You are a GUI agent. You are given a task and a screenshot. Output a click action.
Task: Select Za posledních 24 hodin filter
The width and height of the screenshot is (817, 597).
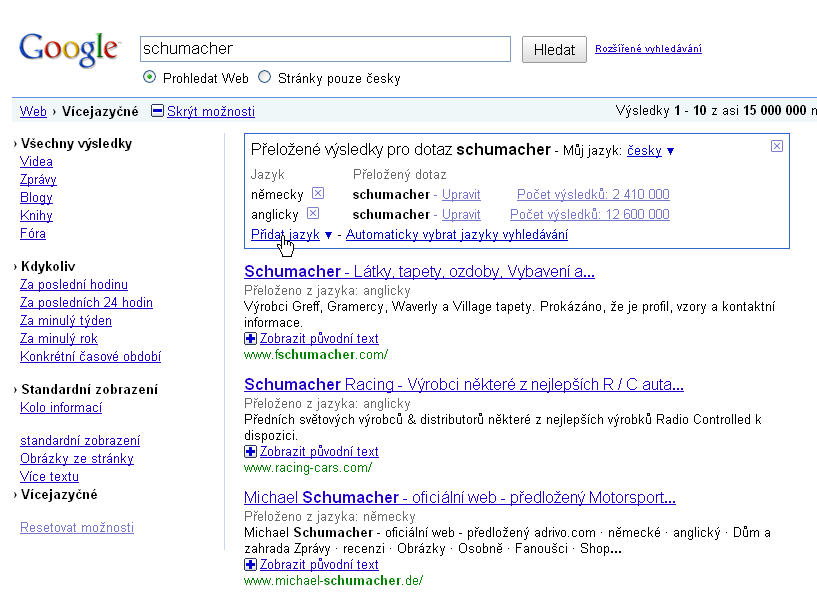pos(86,303)
